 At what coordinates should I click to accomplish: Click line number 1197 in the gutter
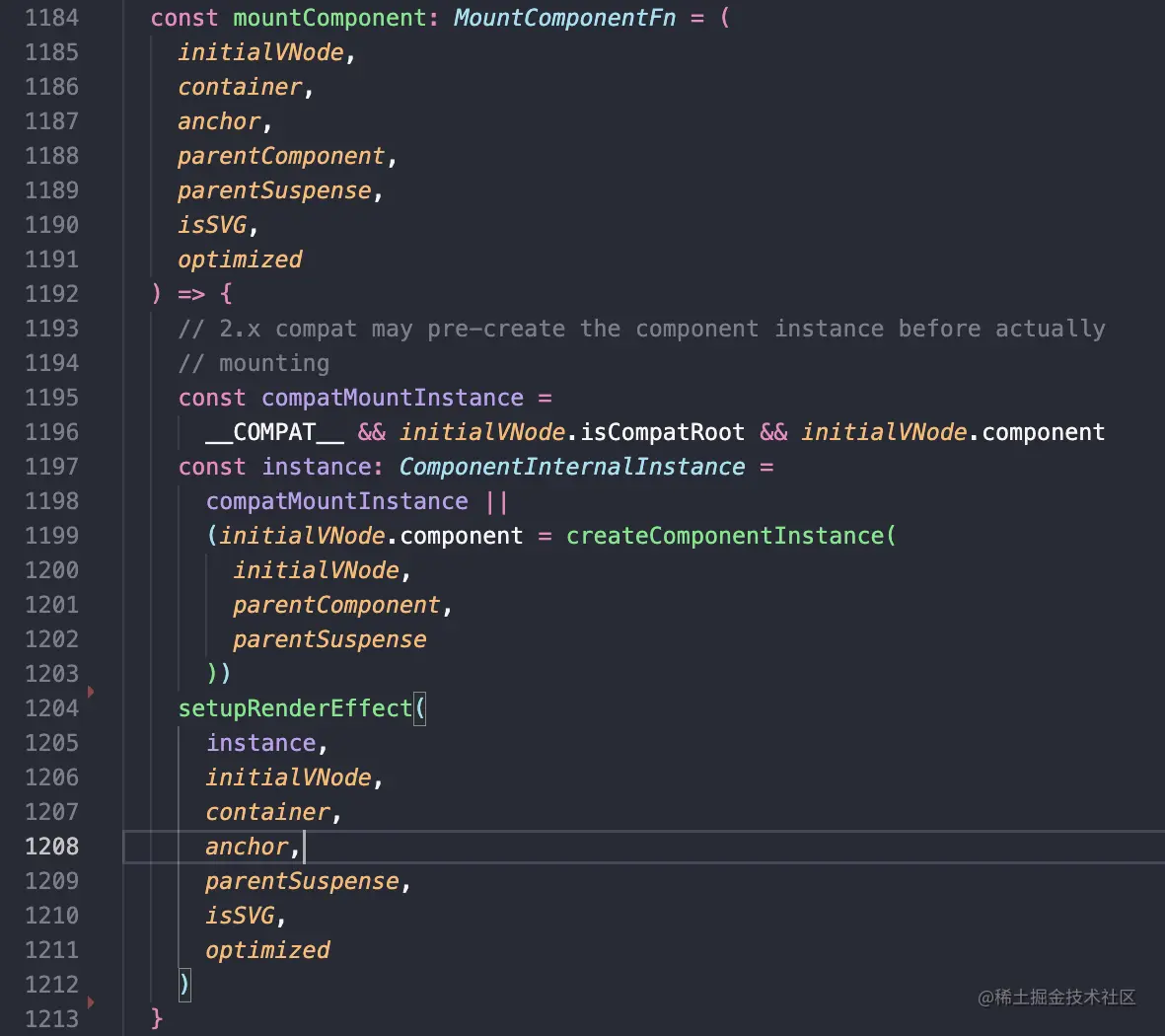pyautogui.click(x=52, y=467)
